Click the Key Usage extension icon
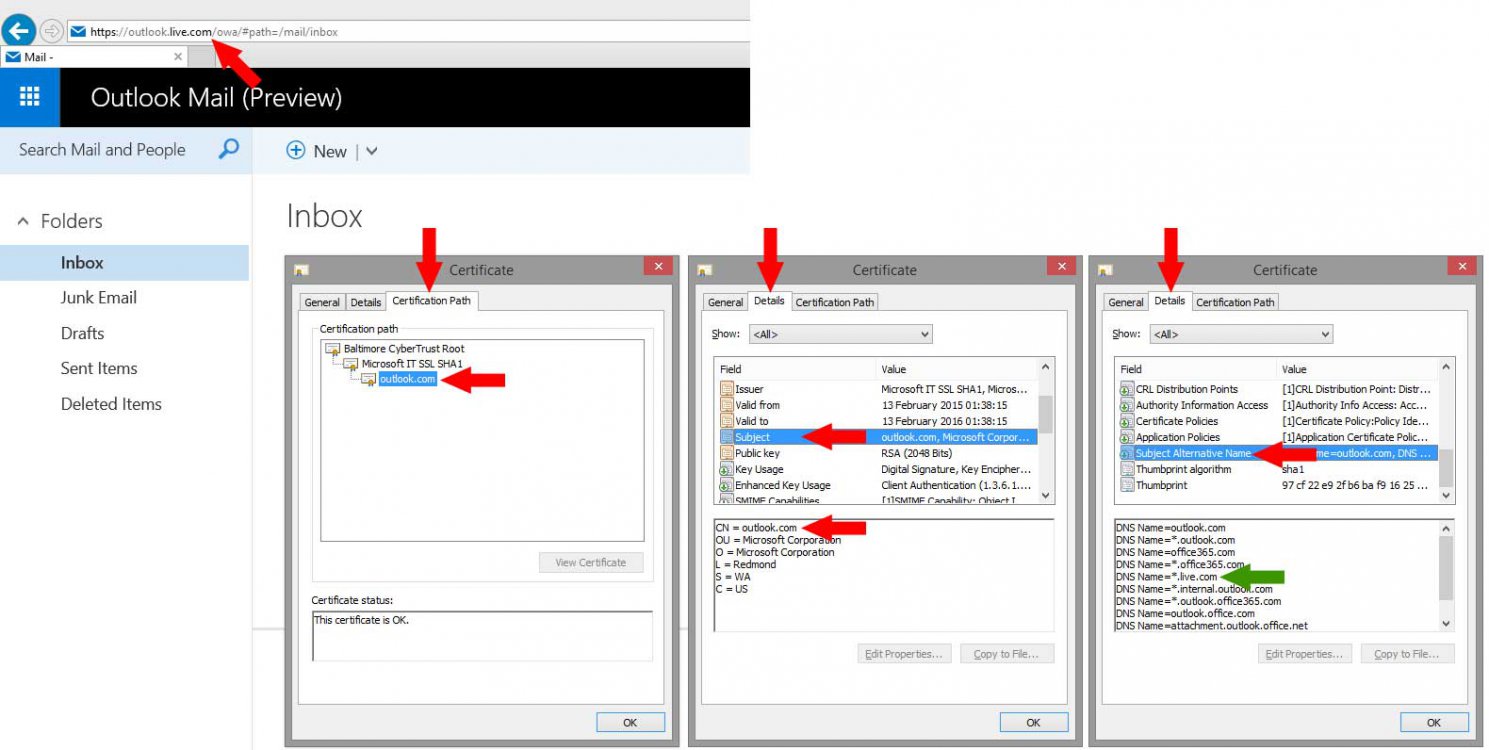Screen dimensions: 1489x750 (x=727, y=469)
